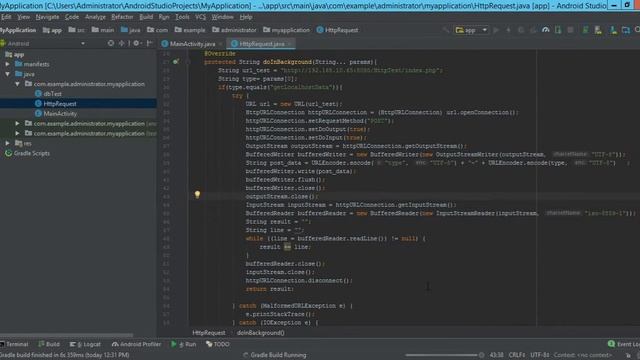Open the Project Structure icon
640x360 pixels.
click(626, 30)
